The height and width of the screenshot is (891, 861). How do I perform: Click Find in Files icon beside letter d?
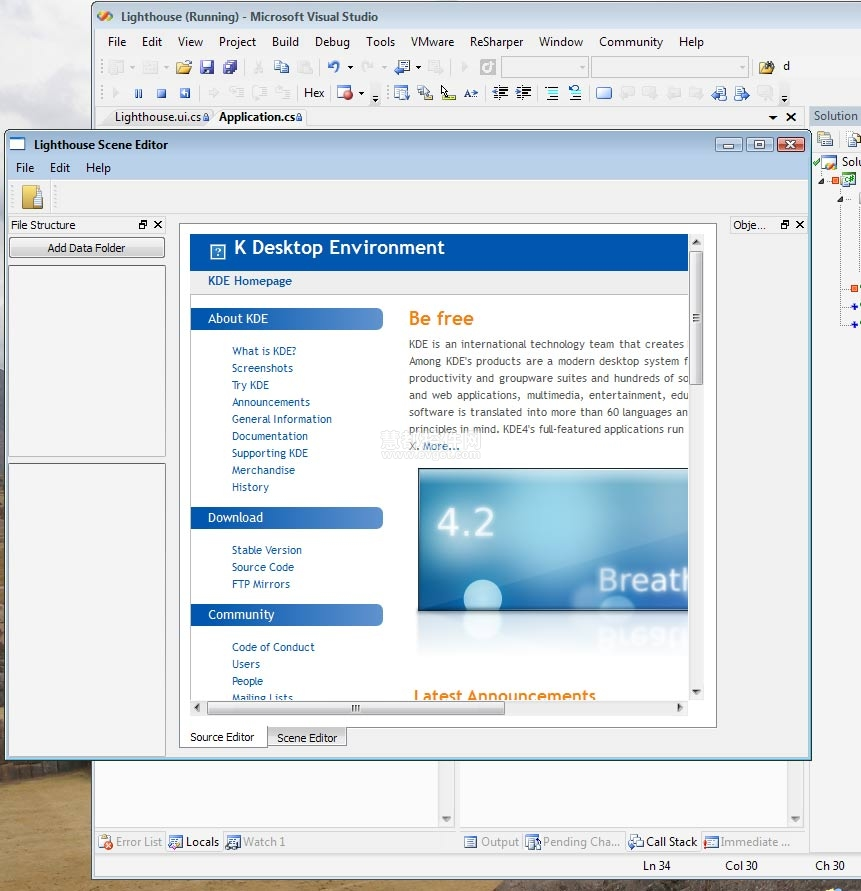pyautogui.click(x=766, y=68)
